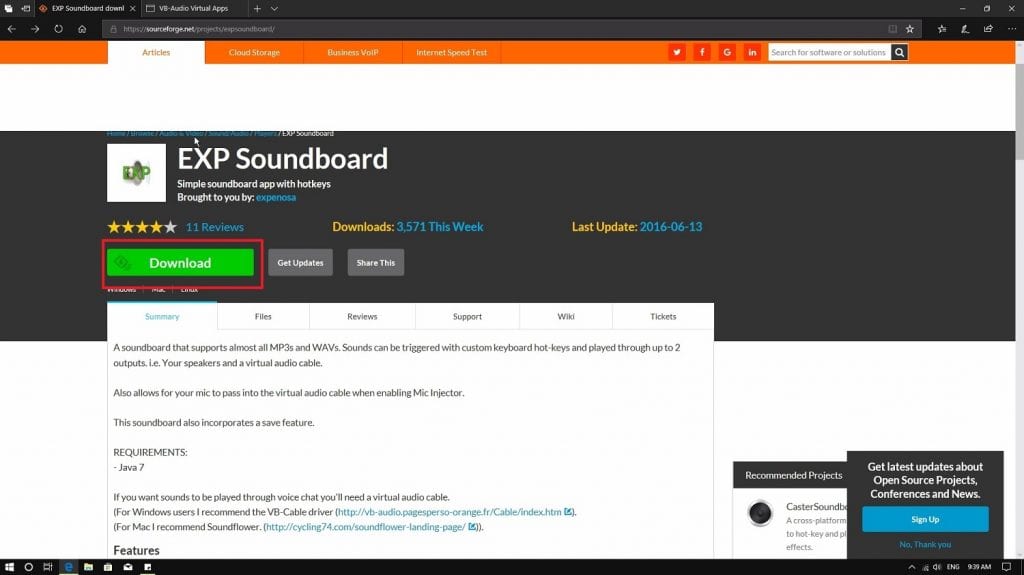Image resolution: width=1024 pixels, height=575 pixels.
Task: Go forward with the browser forward arrow
Action: coord(35,29)
